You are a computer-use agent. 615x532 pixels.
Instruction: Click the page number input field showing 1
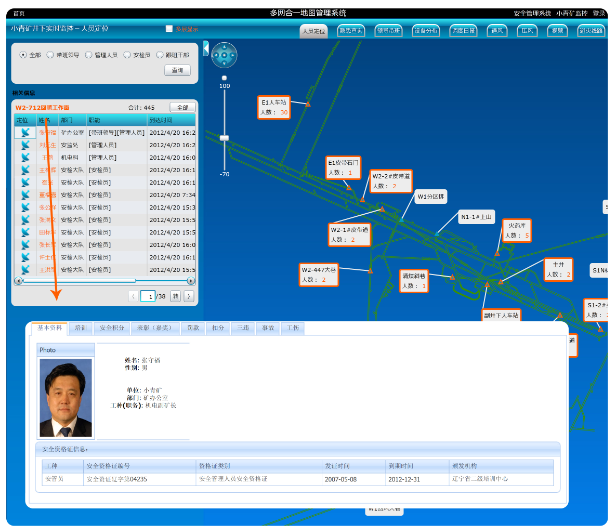pos(148,296)
